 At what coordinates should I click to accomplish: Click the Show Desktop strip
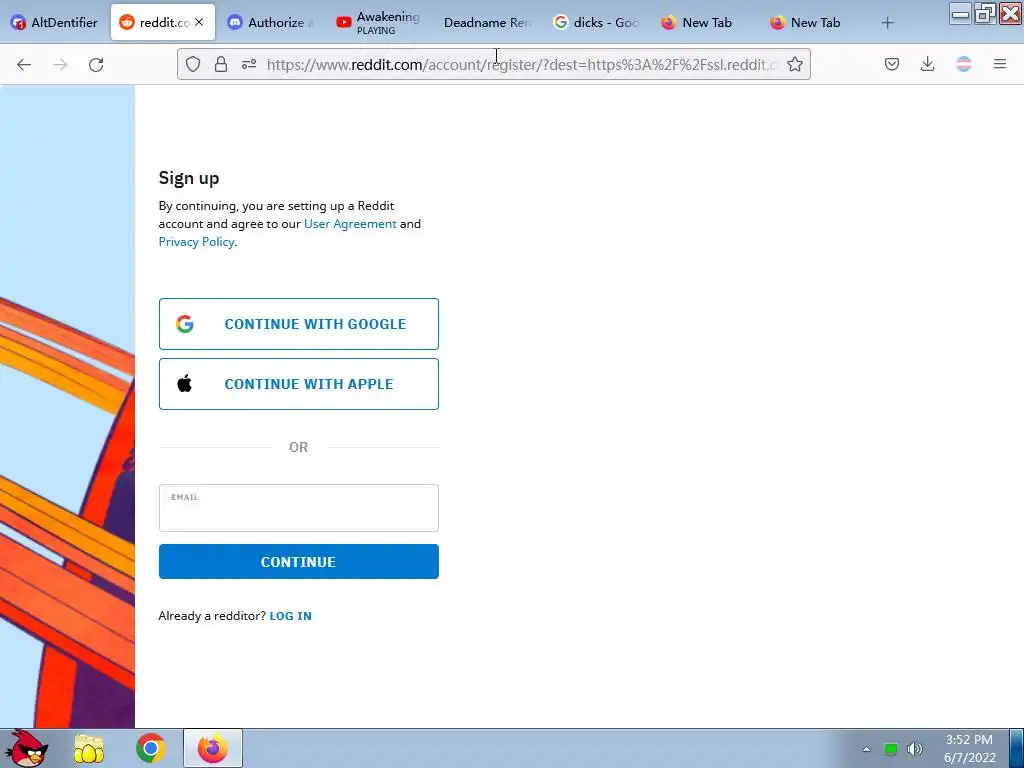coord(1016,748)
